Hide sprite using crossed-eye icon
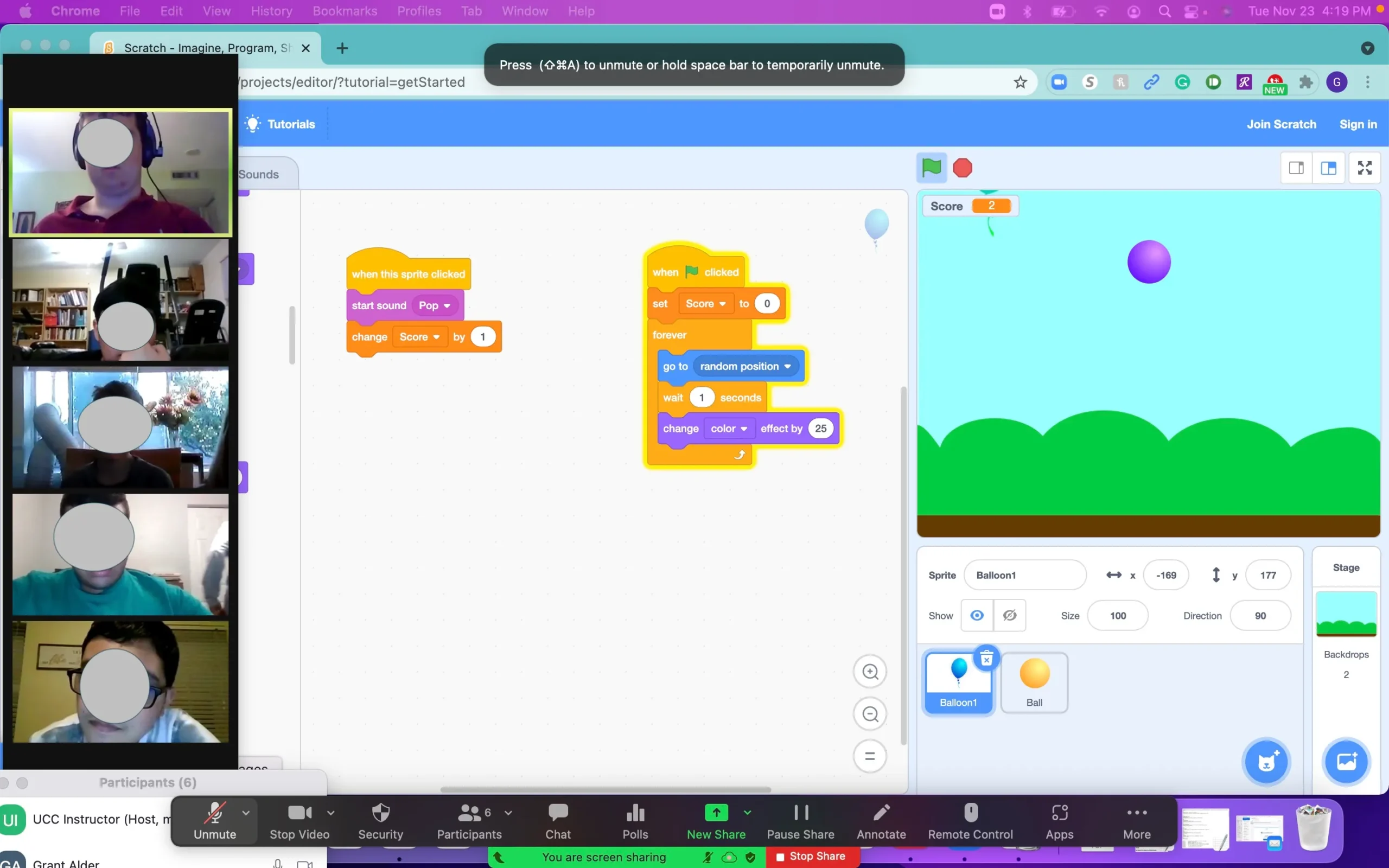This screenshot has height=868, width=1389. [x=1010, y=615]
